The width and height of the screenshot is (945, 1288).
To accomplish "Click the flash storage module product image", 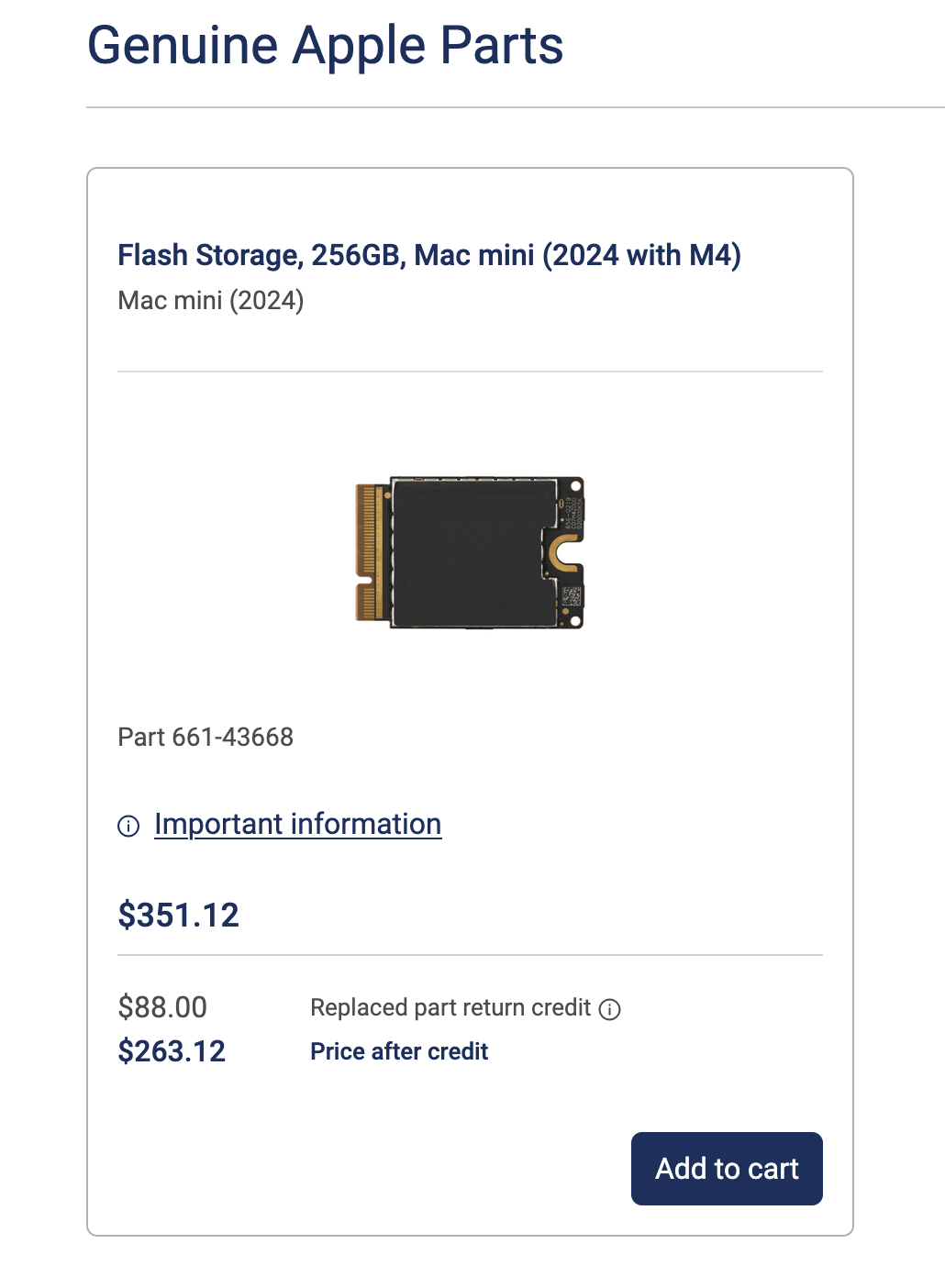I will pyautogui.click(x=470, y=552).
